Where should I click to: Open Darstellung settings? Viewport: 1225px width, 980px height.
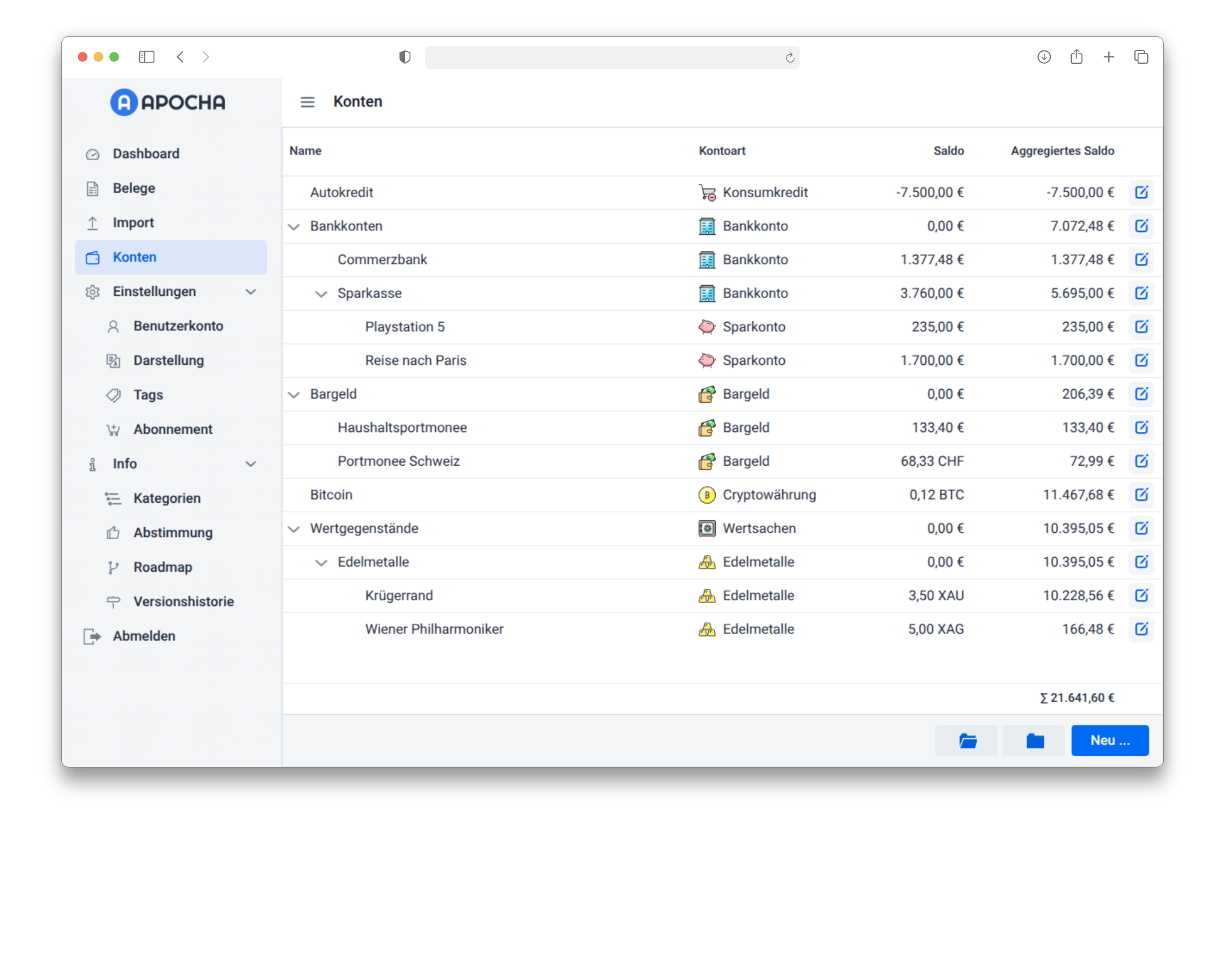point(171,360)
